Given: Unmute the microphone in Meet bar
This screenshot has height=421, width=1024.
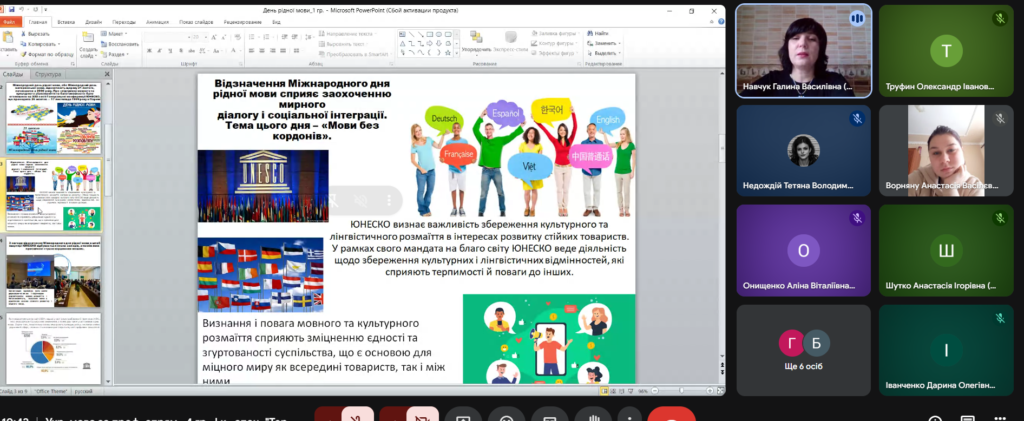Looking at the screenshot, I should click(x=355, y=416).
